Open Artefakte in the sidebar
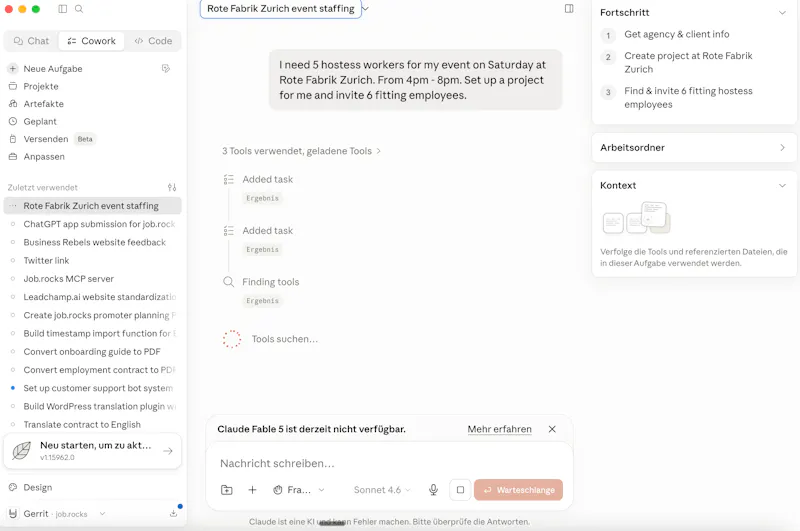Screen dimensions: 800x531 tap(43, 104)
